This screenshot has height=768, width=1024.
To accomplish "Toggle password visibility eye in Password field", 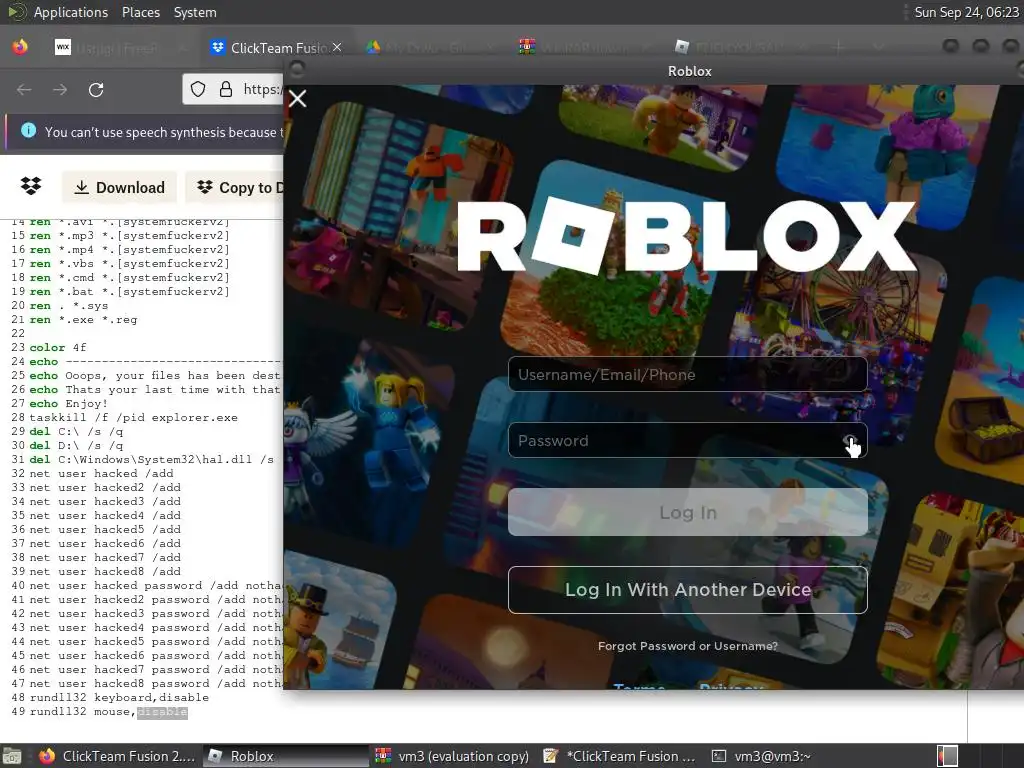I will tap(849, 441).
